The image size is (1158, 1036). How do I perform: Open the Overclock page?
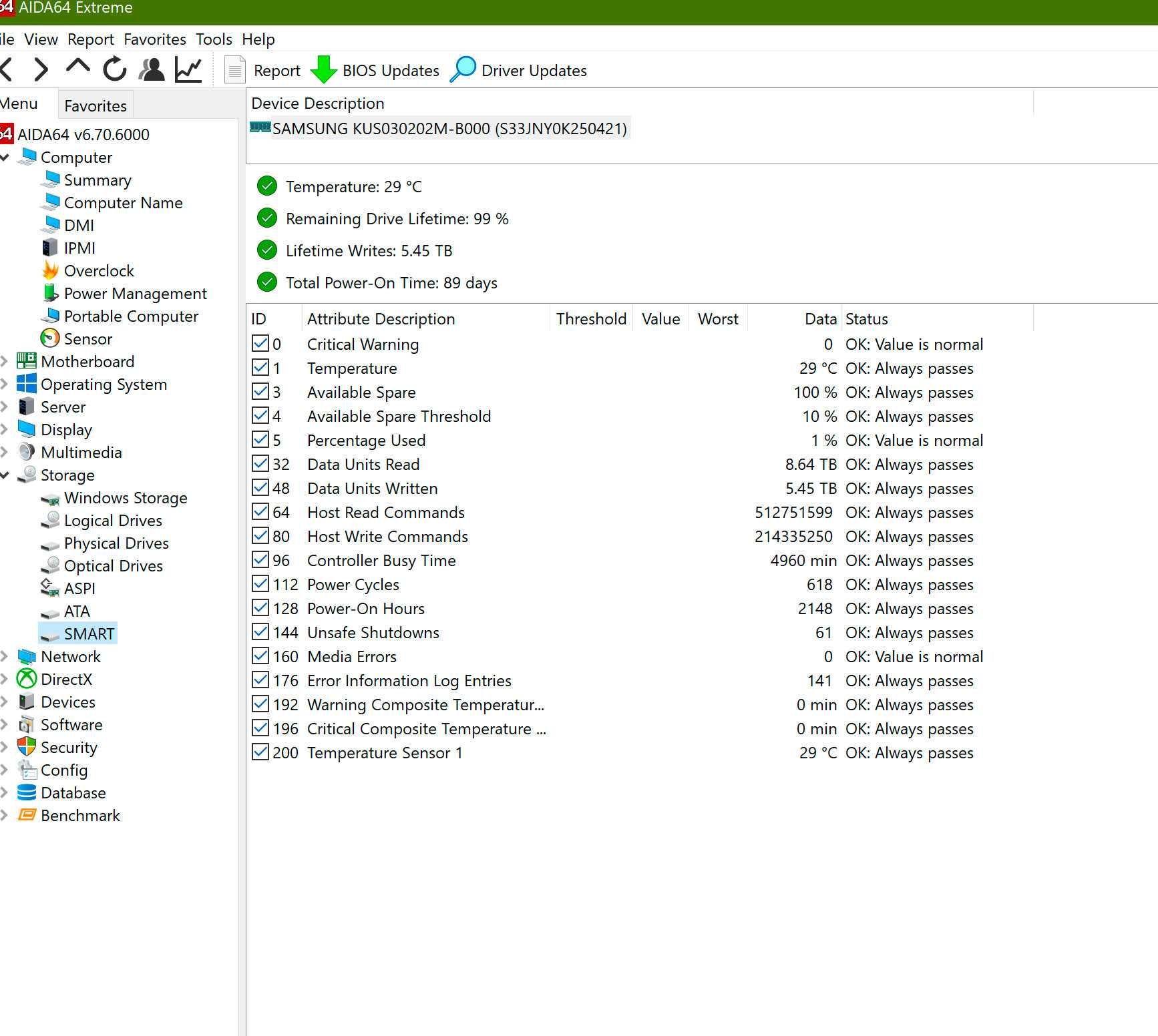[x=99, y=271]
